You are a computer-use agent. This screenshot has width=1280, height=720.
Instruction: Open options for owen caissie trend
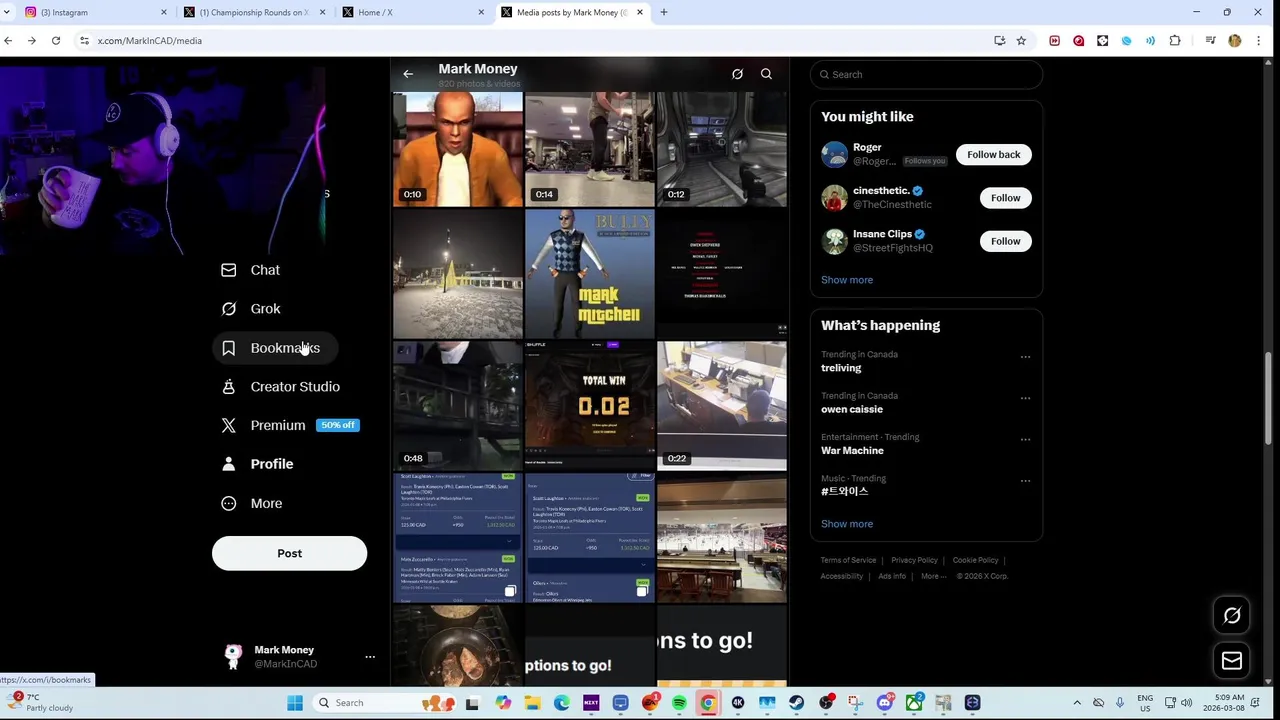1025,398
